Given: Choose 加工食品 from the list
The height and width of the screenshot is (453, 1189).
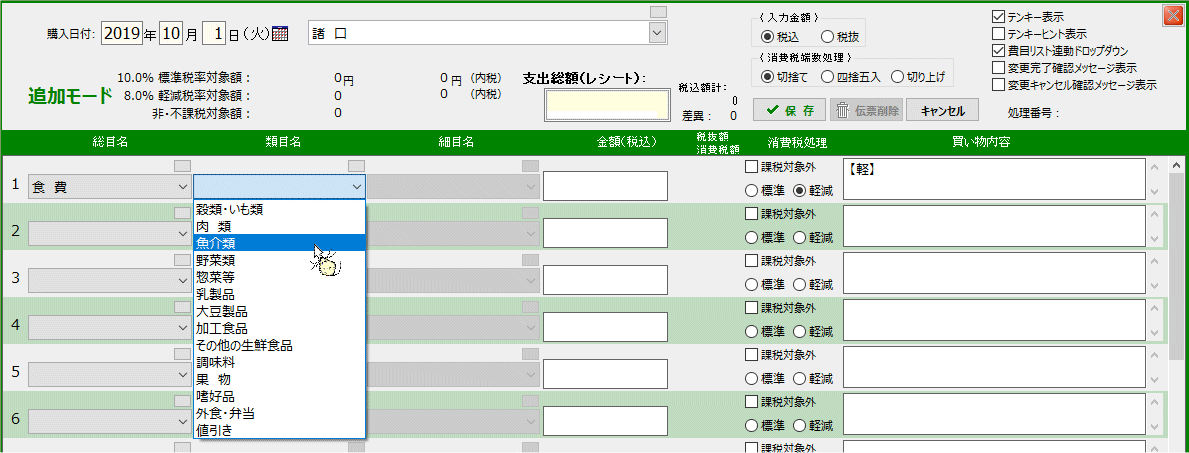Looking at the screenshot, I should (x=279, y=329).
